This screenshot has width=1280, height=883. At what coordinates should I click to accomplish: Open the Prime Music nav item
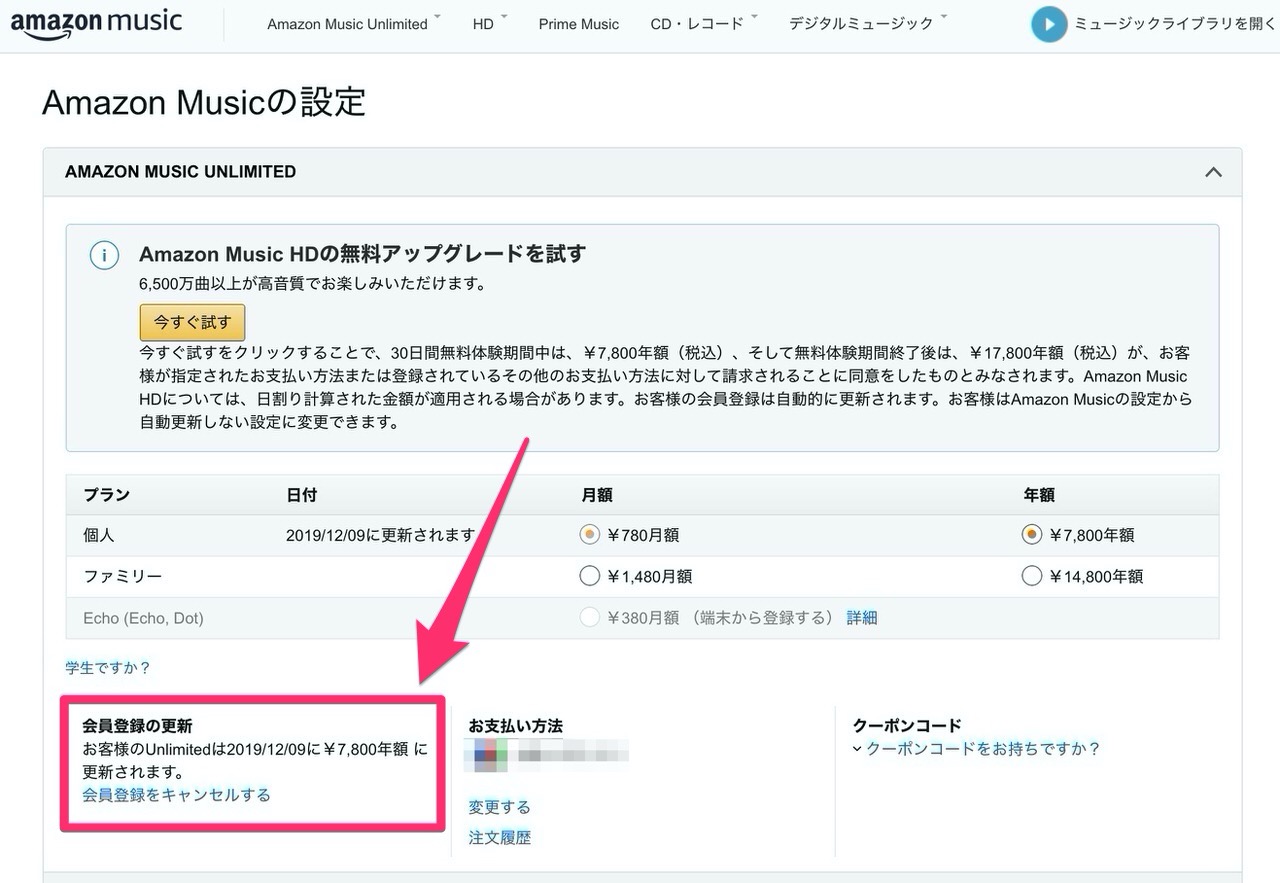point(579,24)
